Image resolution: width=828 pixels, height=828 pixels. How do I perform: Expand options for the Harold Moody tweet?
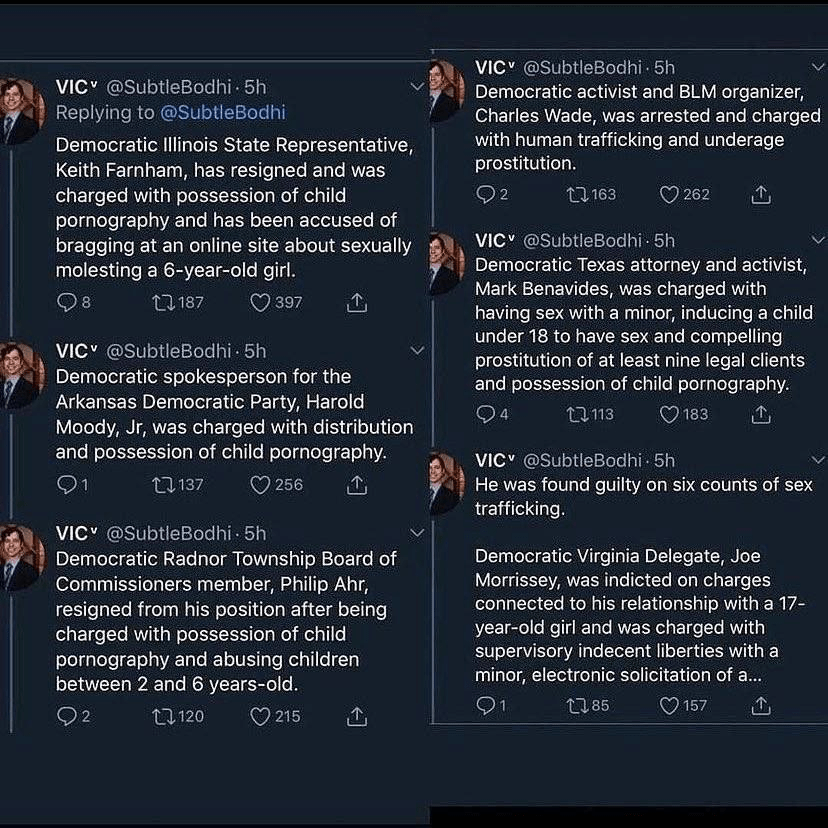coord(418,351)
